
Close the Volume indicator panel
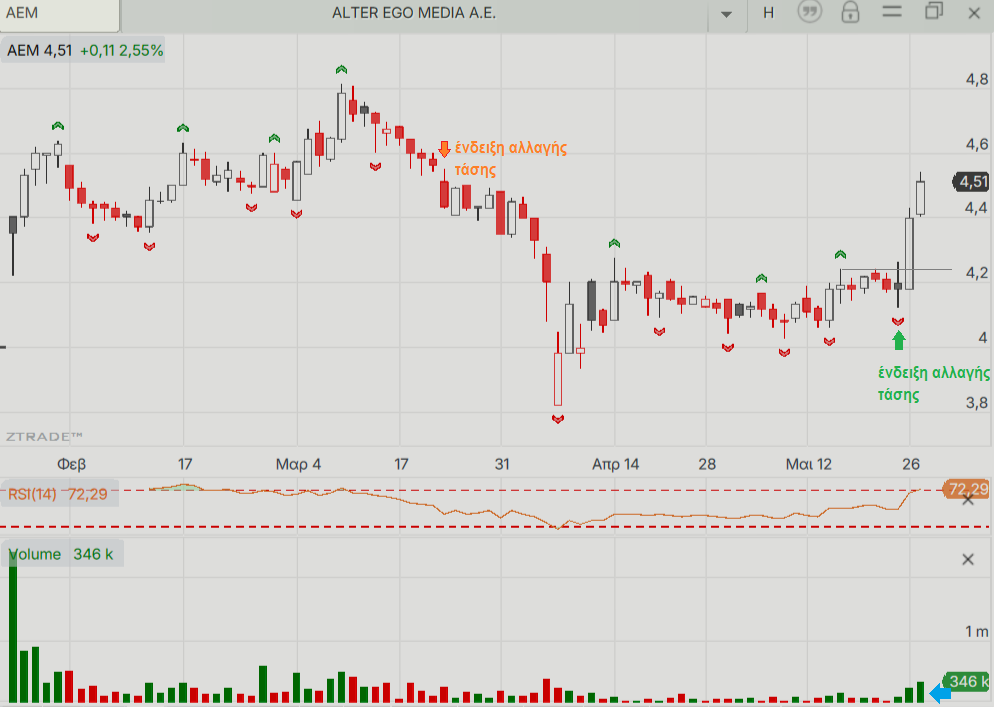[968, 559]
